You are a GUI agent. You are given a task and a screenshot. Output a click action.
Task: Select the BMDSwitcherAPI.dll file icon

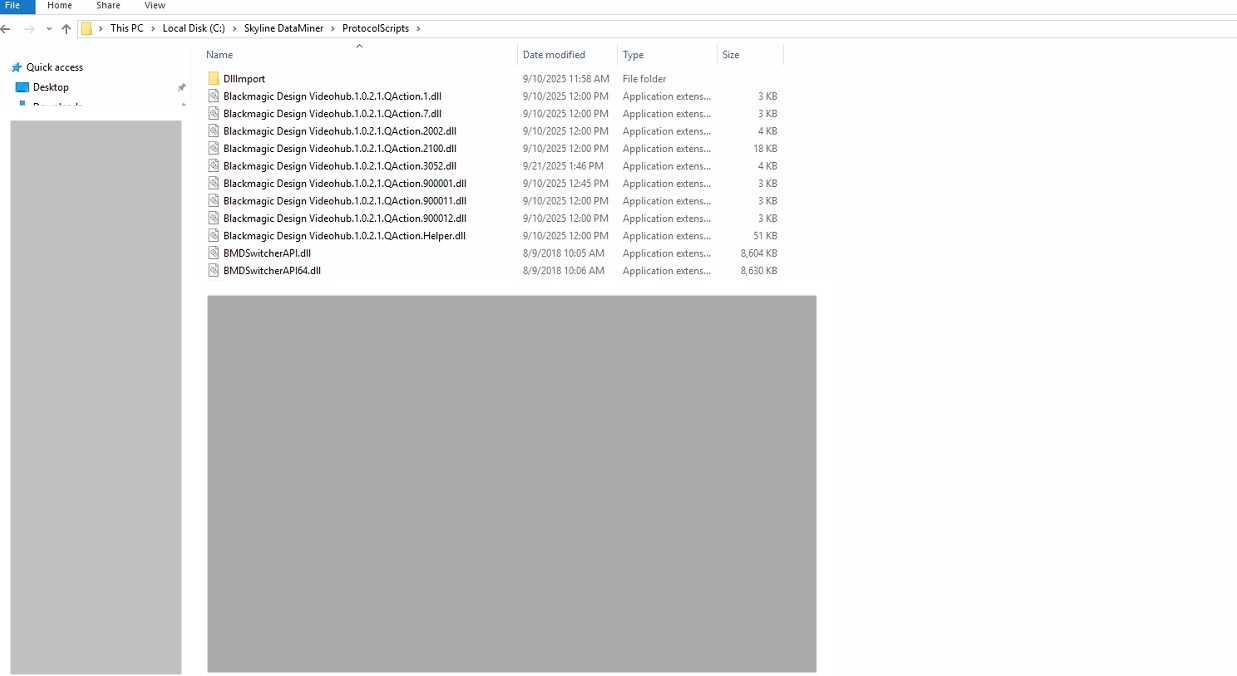213,254
